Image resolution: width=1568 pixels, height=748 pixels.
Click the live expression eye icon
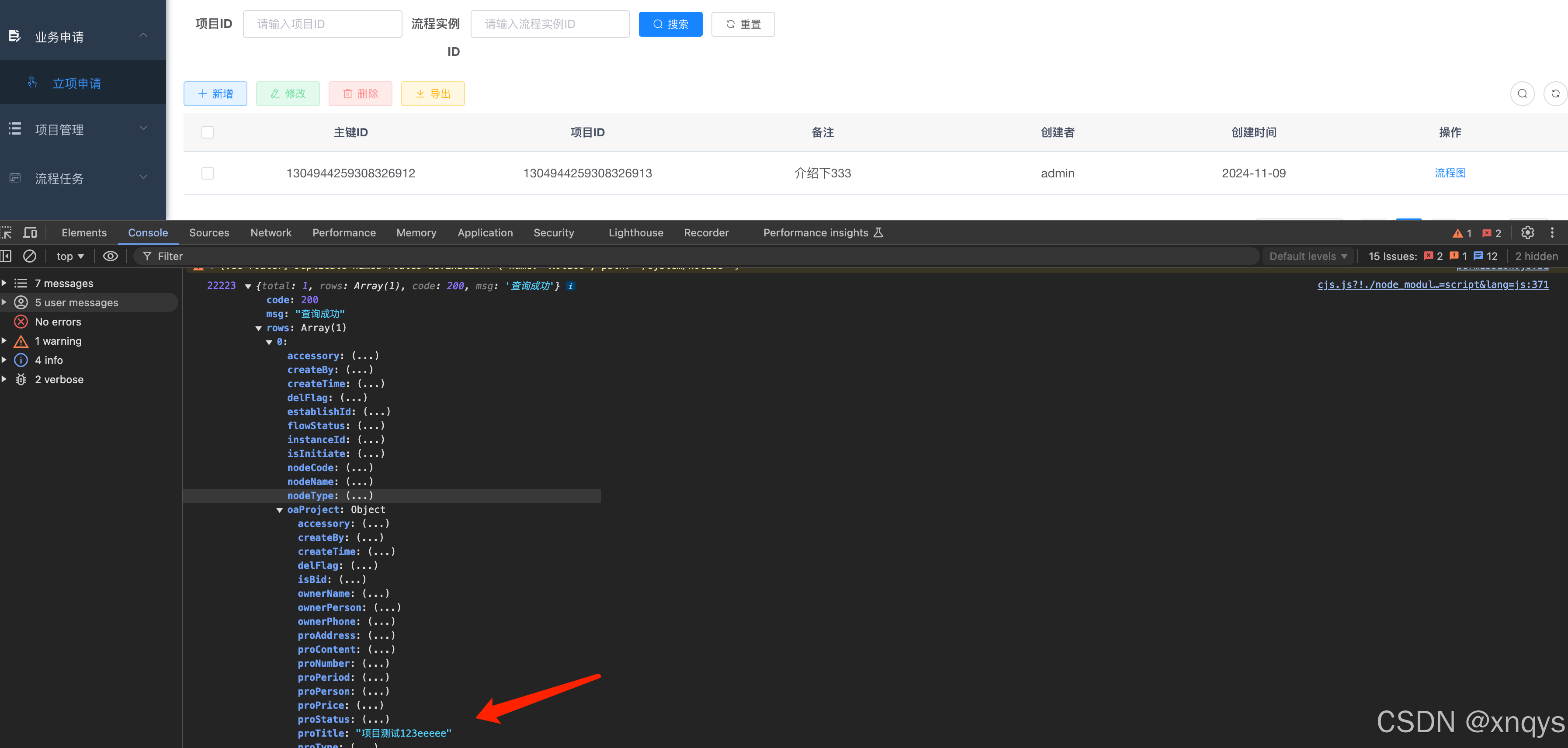pos(110,256)
